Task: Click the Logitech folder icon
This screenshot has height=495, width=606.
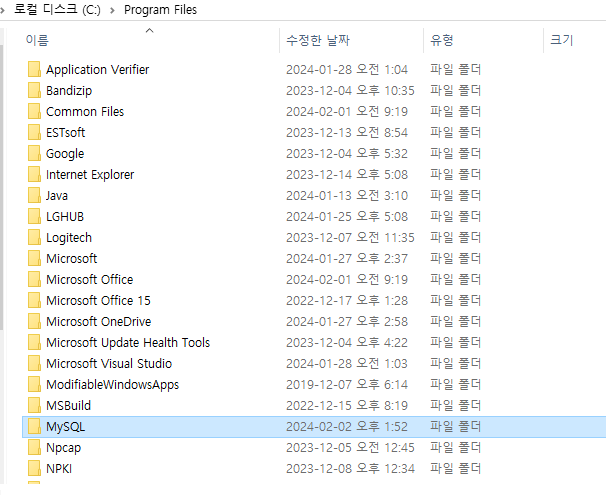Action: [34, 238]
